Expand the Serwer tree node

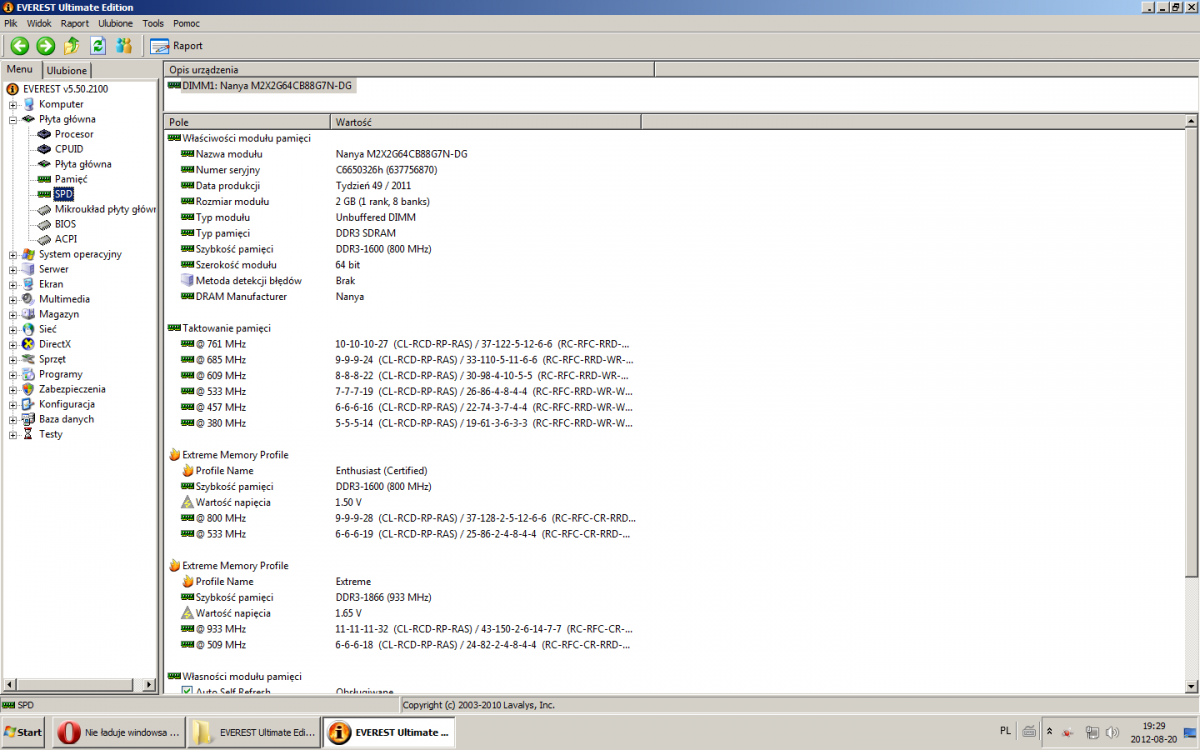(x=13, y=269)
